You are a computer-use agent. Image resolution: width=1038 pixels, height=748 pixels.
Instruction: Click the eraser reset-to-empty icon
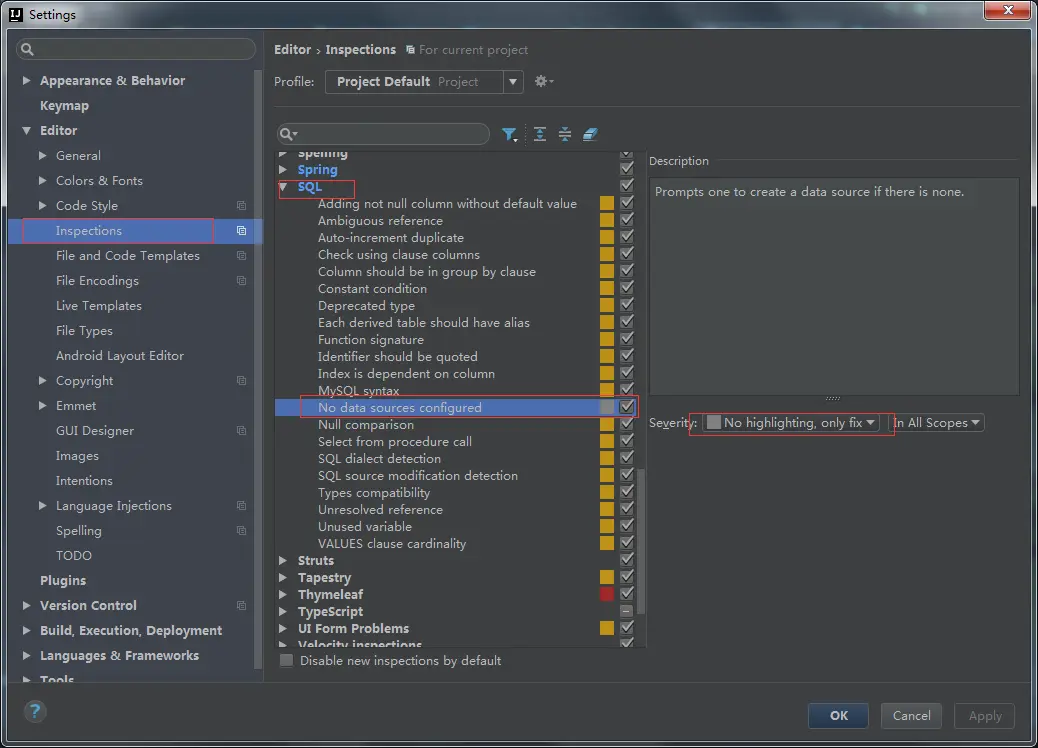590,134
